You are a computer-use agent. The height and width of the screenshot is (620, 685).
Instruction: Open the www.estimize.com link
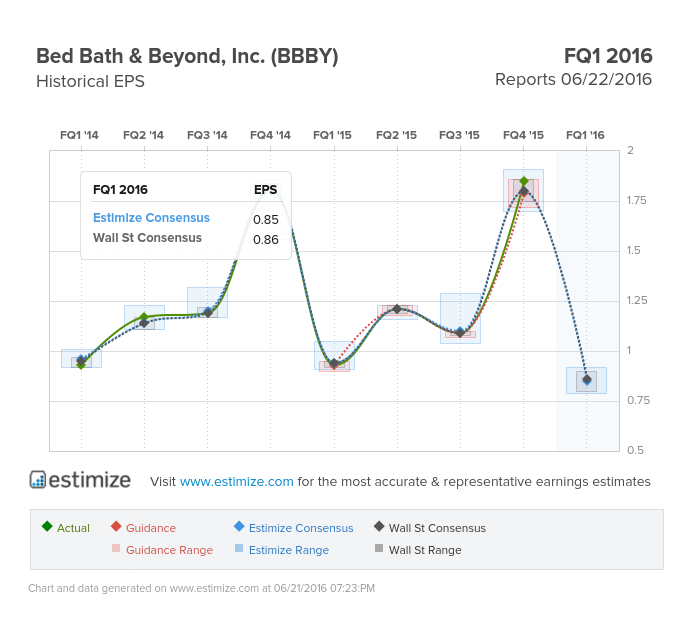(236, 481)
